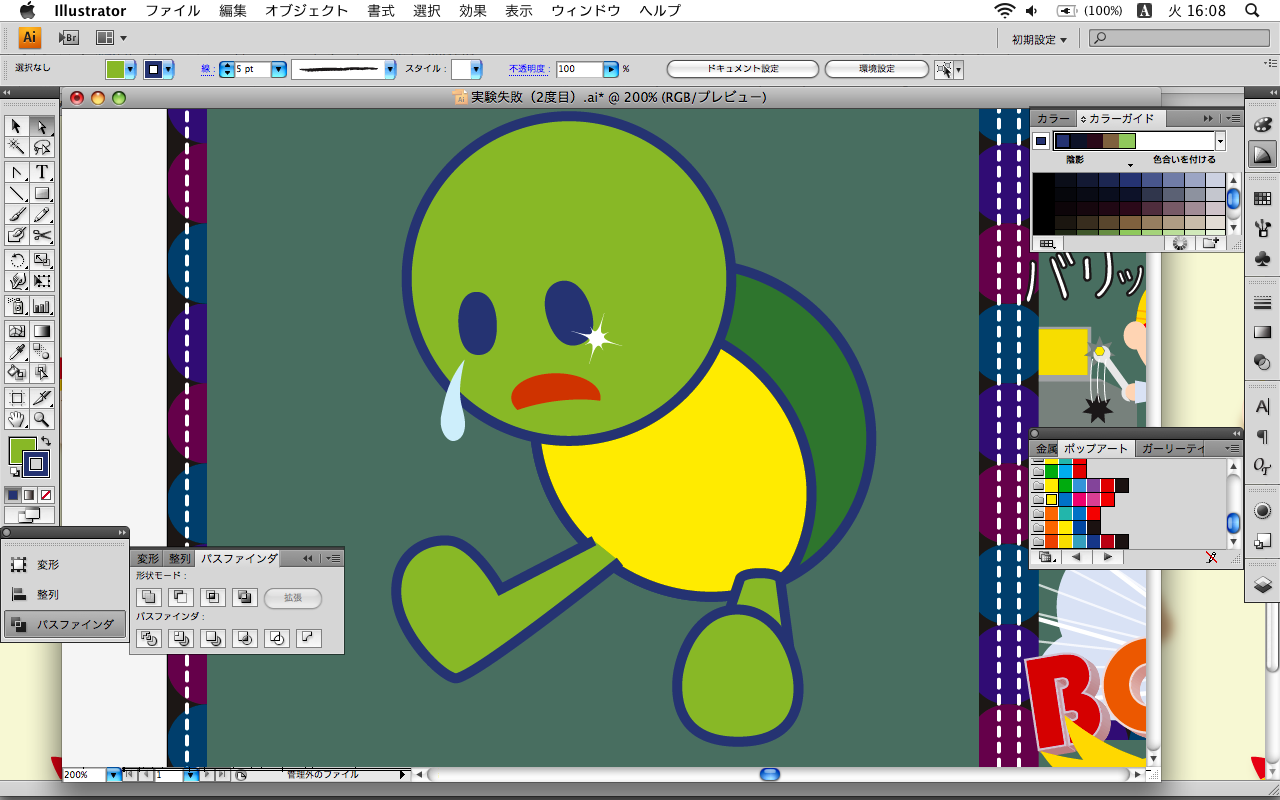Pick the Eyedropper tool

point(17,352)
